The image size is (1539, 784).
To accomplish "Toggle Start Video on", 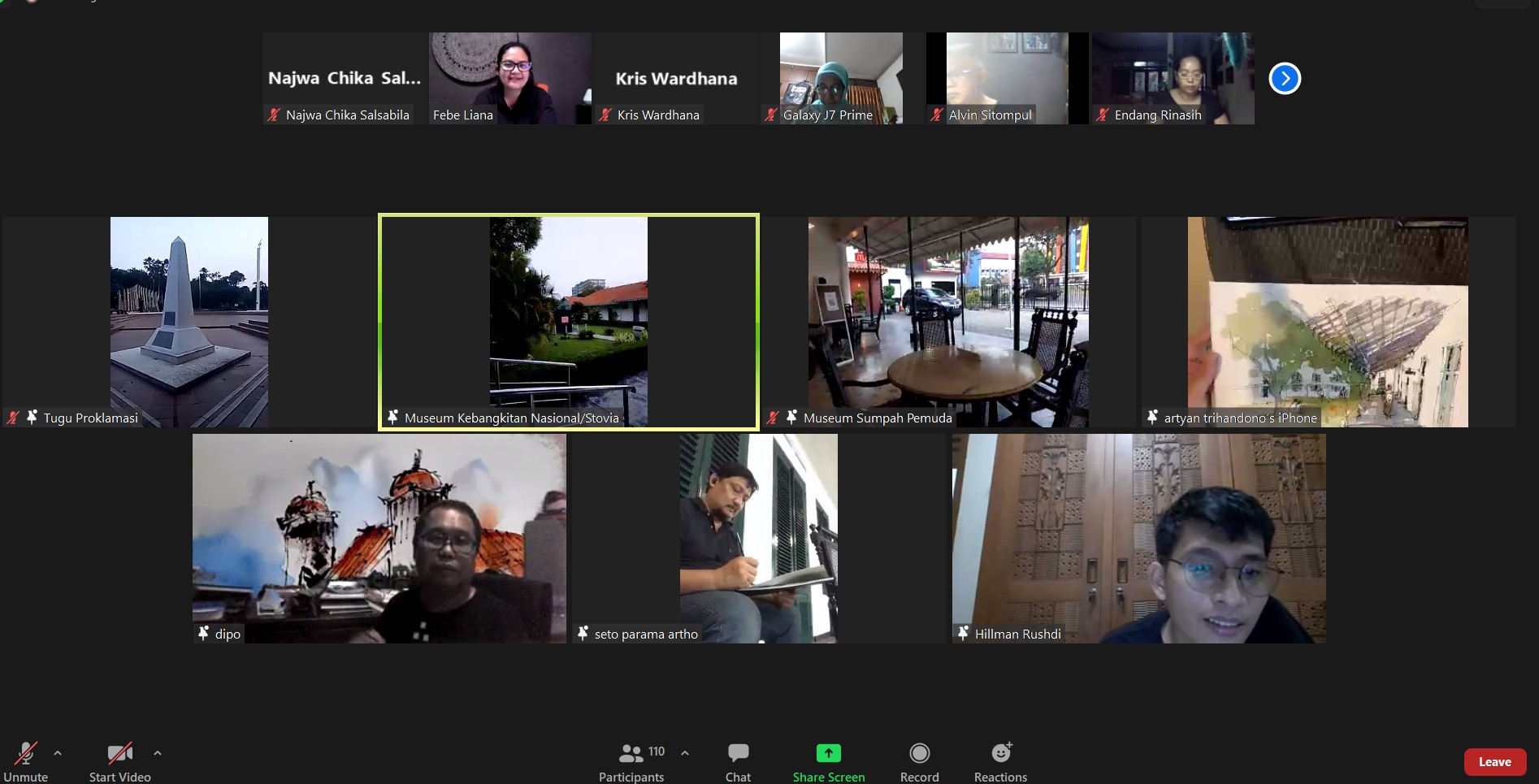I will click(x=119, y=762).
